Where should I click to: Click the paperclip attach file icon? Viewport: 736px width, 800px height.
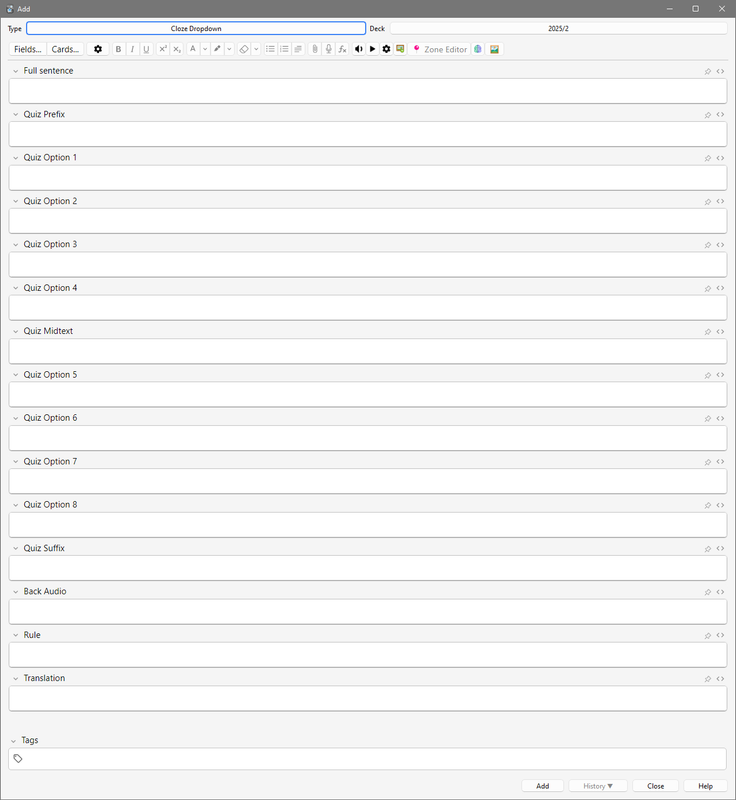(x=315, y=49)
